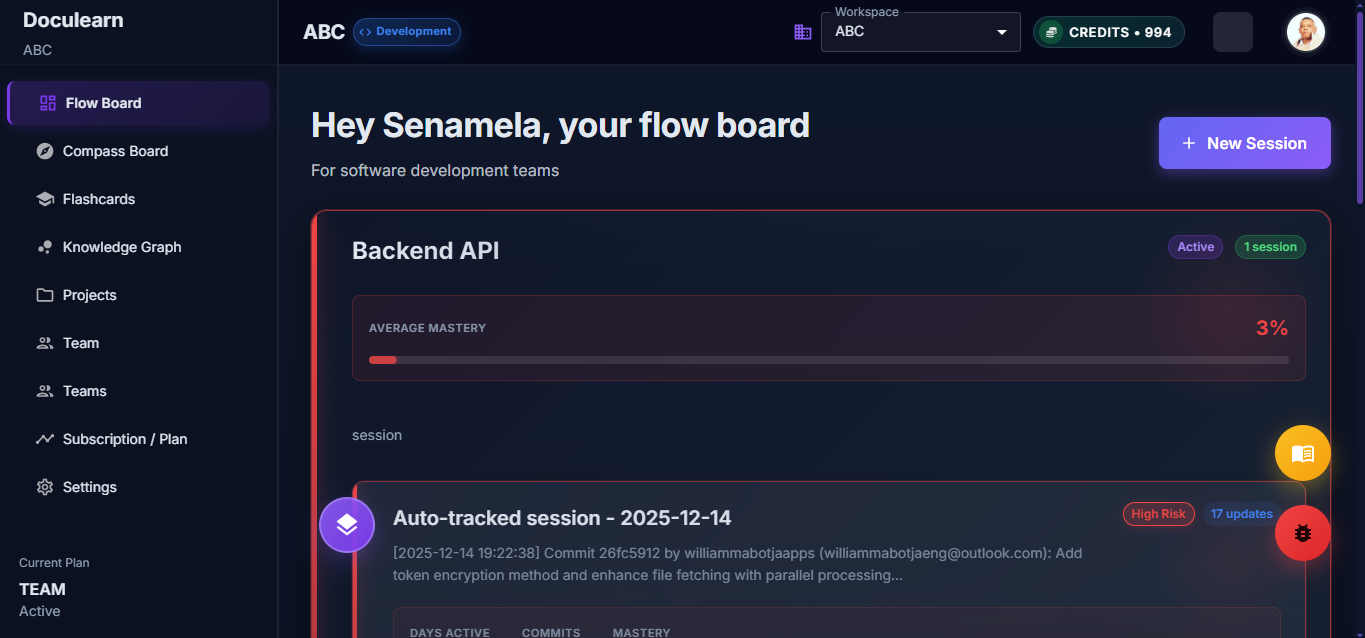Open the Workspace ABC dropdown
The height and width of the screenshot is (638, 1365).
(999, 32)
